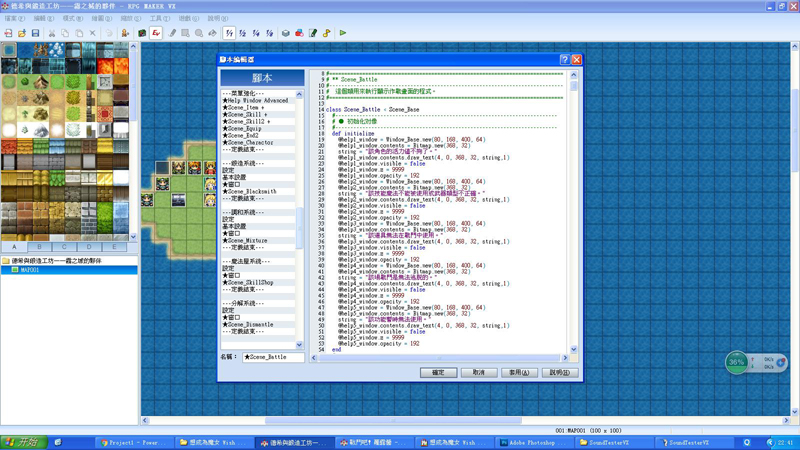Click the script name field ★Scene_Battle
The image size is (800, 450).
coord(273,357)
